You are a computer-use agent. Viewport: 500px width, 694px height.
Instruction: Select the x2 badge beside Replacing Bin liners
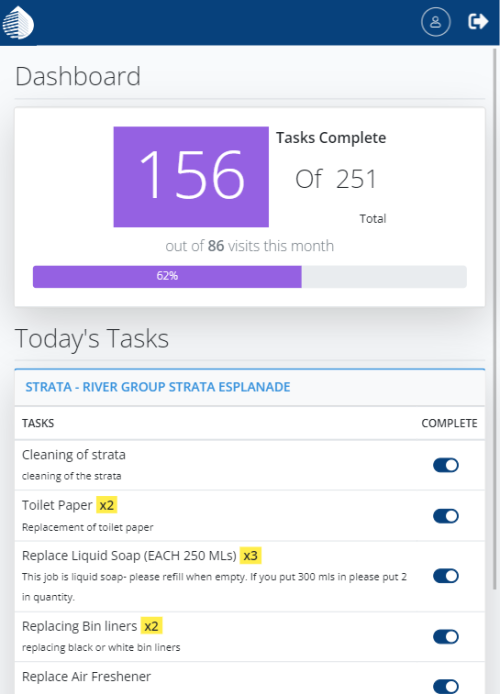coord(151,626)
